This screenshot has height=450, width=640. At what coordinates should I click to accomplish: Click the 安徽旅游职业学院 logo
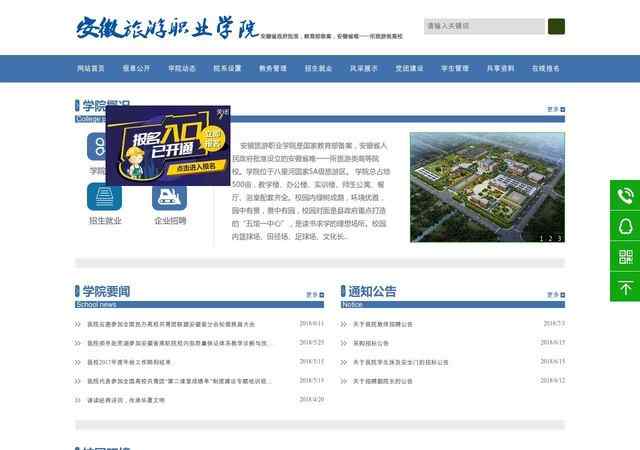165,27
